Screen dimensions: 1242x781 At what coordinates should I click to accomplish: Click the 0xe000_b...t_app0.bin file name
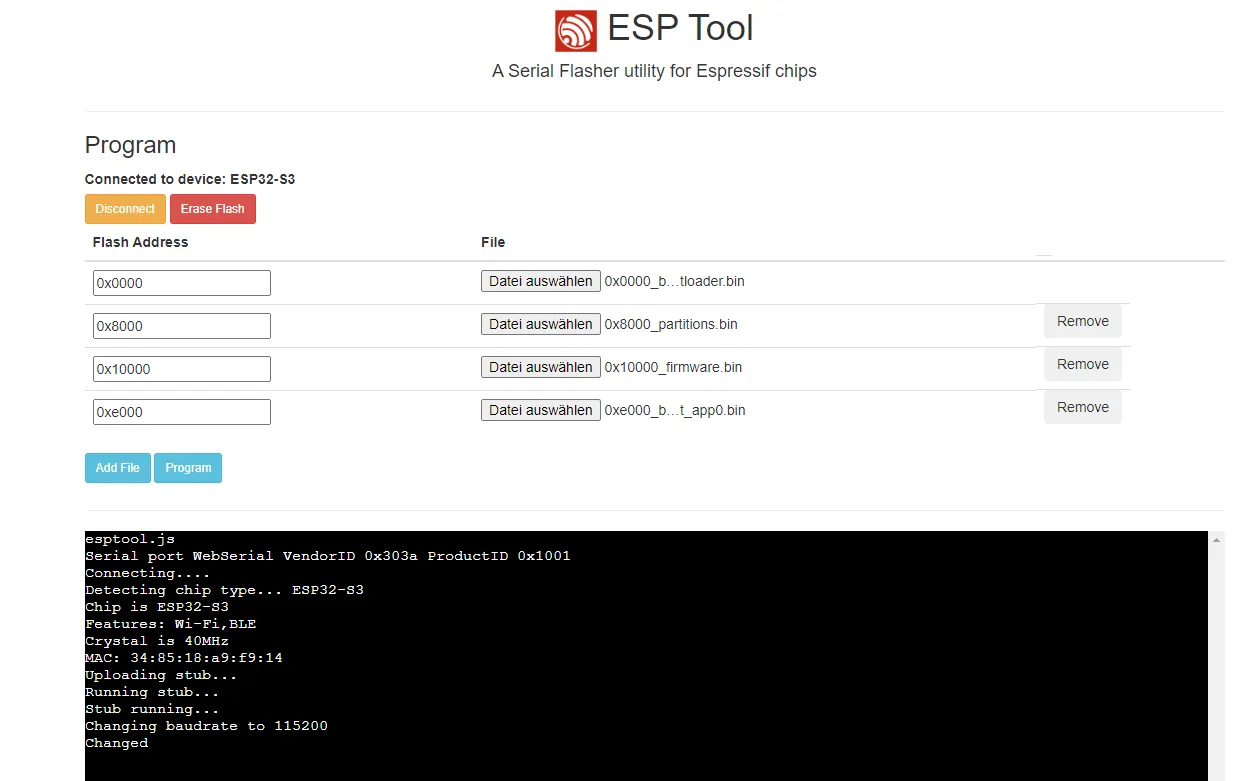point(675,410)
